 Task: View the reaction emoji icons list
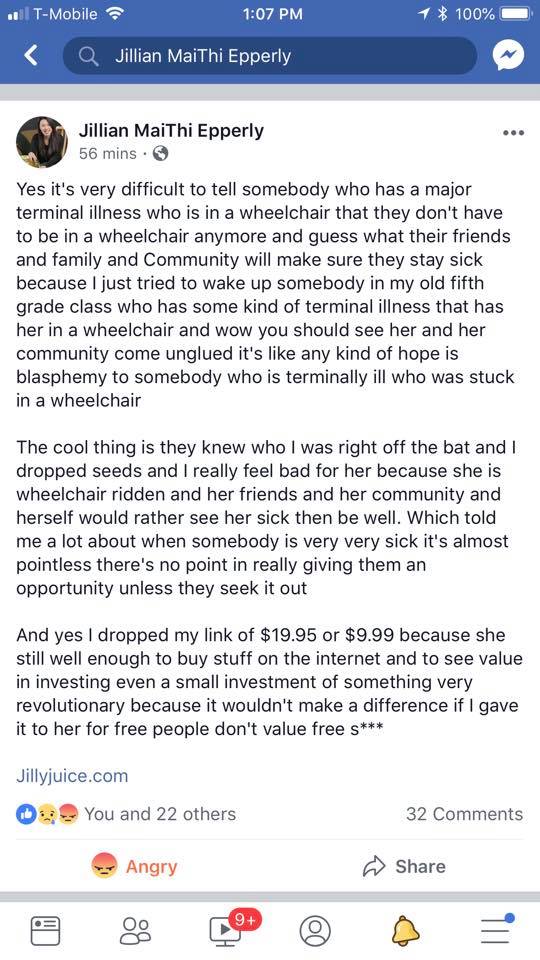pyautogui.click(x=48, y=814)
